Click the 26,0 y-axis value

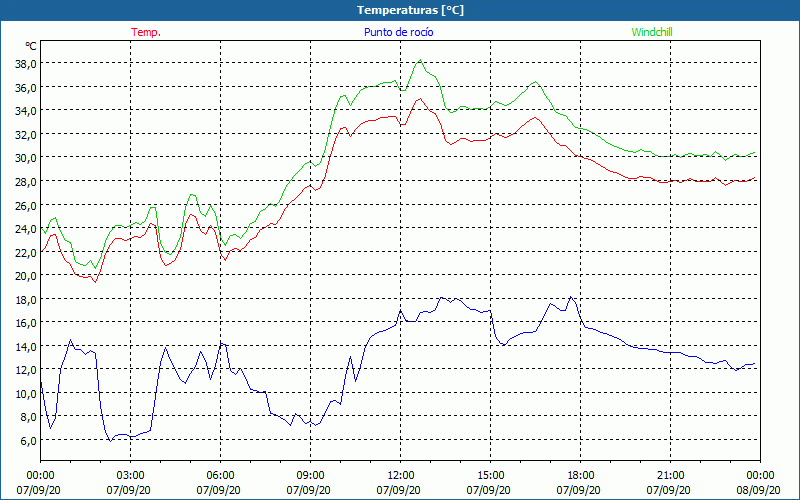click(x=26, y=206)
